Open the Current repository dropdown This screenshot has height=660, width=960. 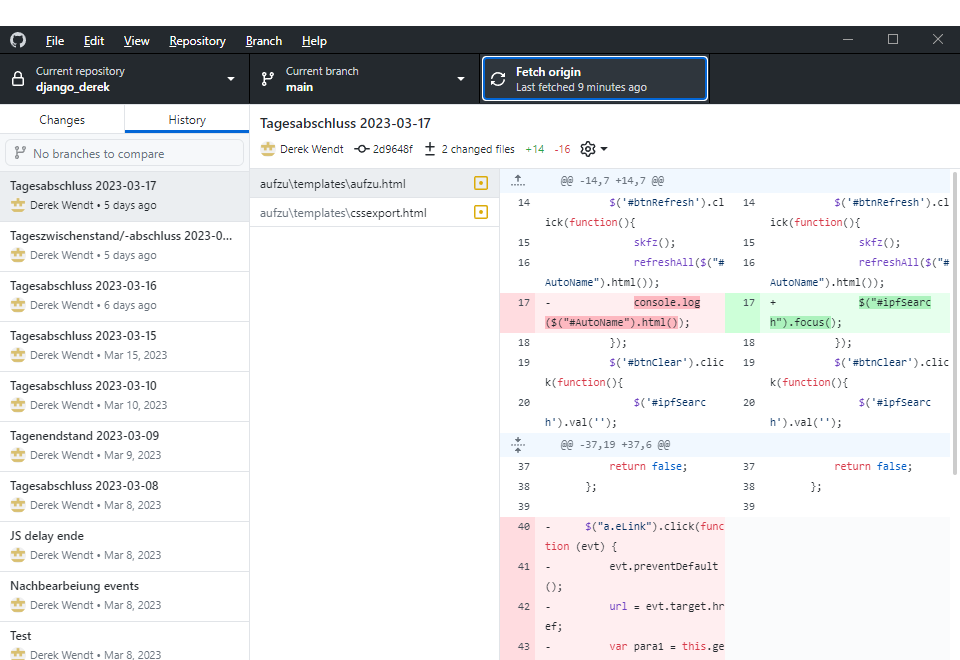124,79
